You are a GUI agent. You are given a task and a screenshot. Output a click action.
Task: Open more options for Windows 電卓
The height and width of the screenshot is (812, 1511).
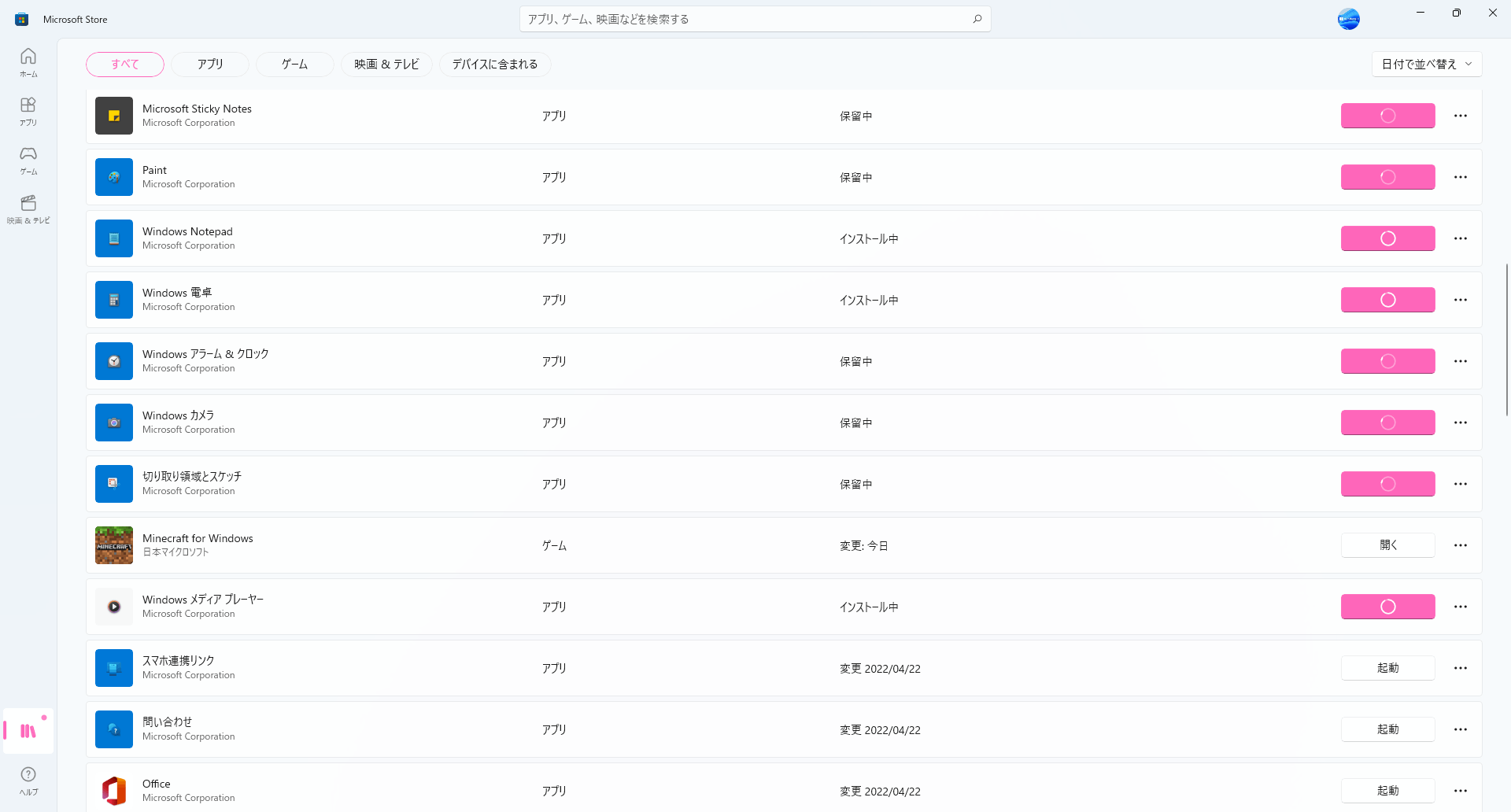coord(1461,300)
